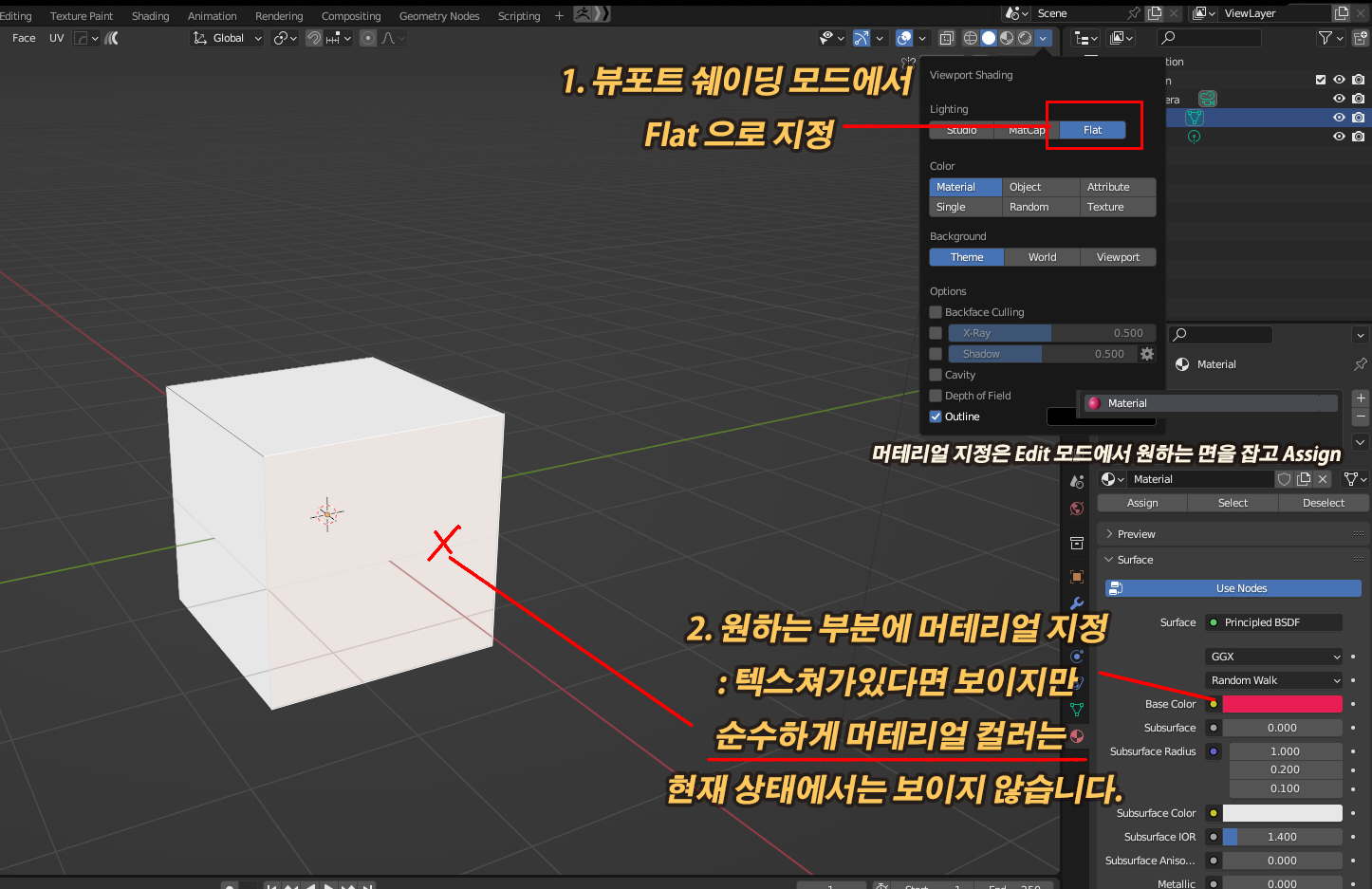Click the Deselect button
This screenshot has width=1372, height=889.
[x=1324, y=503]
